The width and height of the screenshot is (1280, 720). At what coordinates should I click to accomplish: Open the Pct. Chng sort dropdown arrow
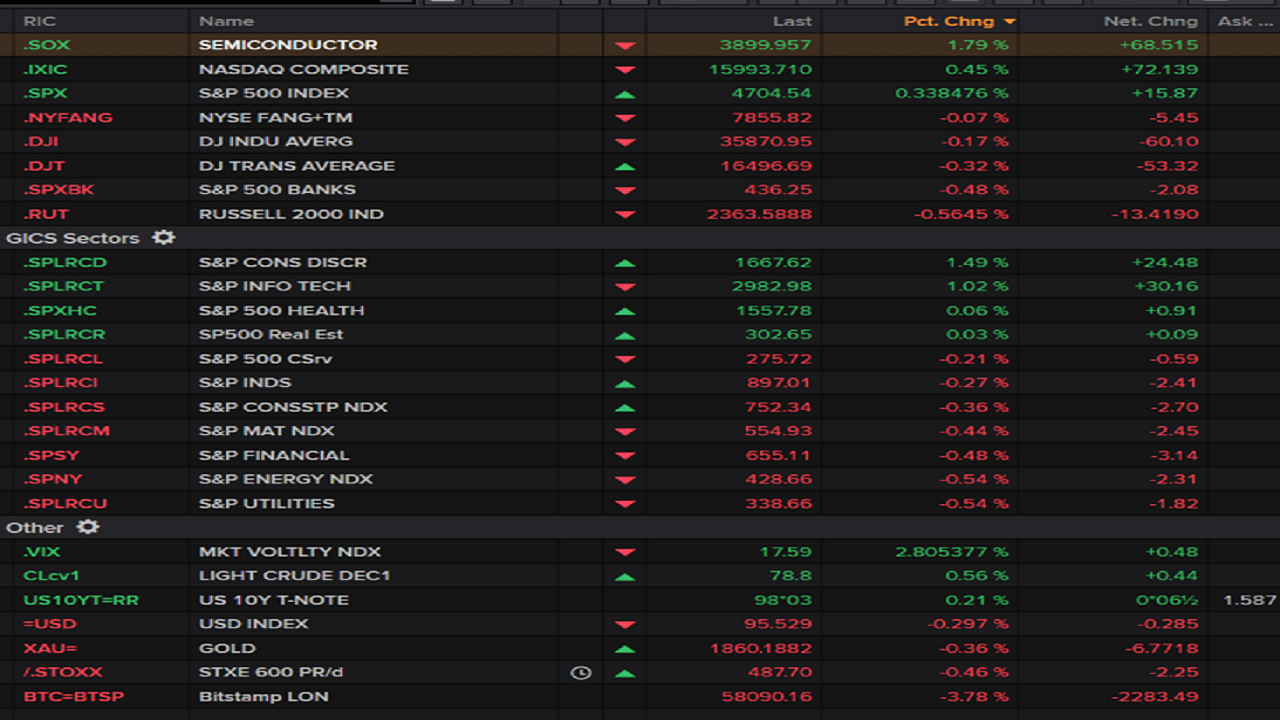pos(1009,21)
